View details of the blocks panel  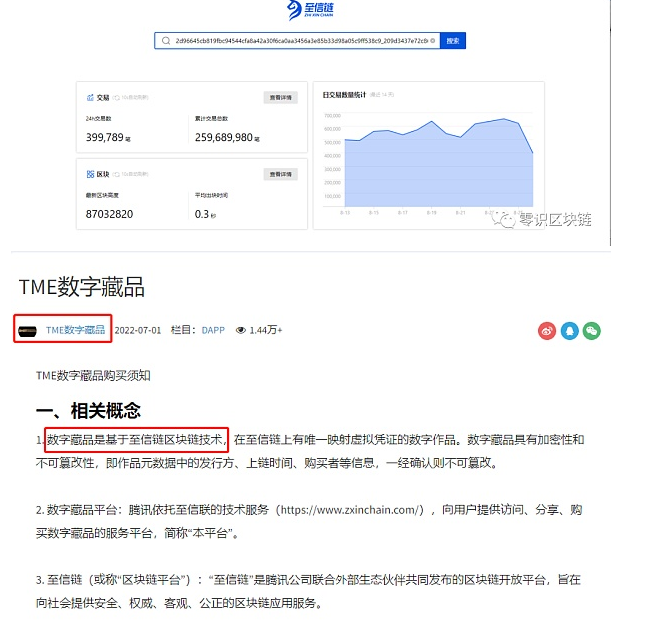(280, 174)
